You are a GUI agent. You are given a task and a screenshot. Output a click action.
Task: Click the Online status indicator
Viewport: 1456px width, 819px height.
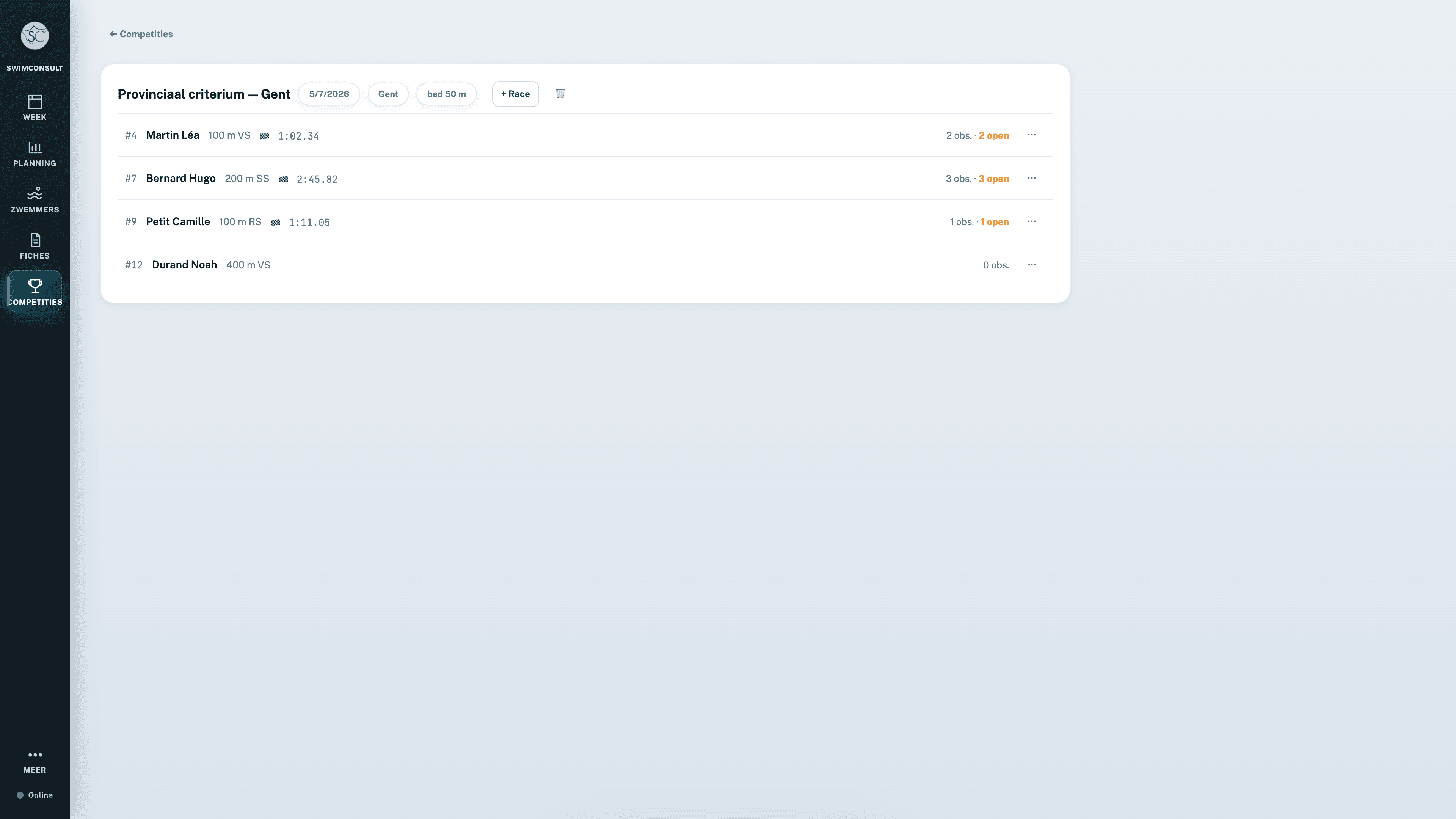point(35,795)
